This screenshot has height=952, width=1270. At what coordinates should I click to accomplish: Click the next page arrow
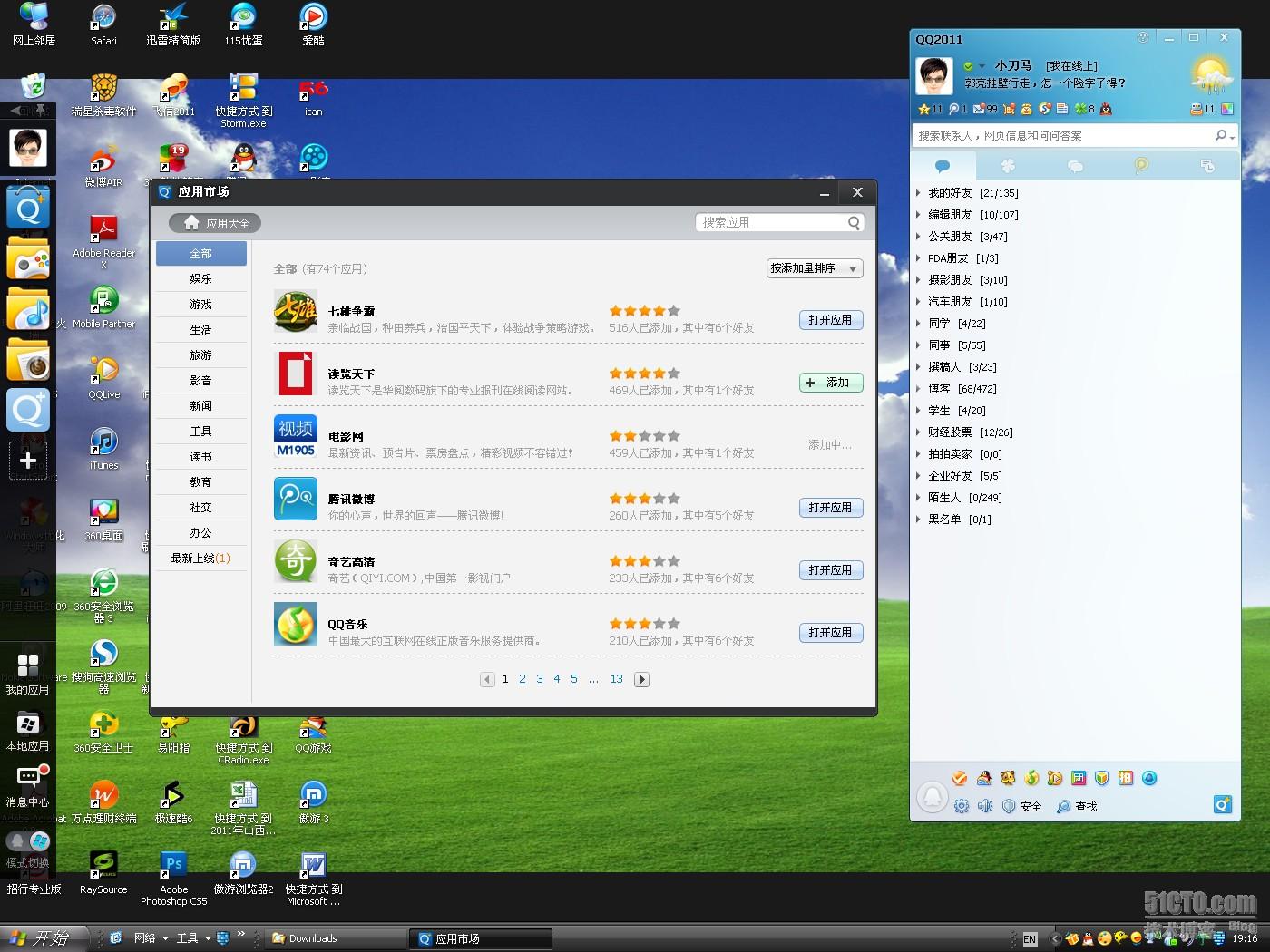click(641, 679)
